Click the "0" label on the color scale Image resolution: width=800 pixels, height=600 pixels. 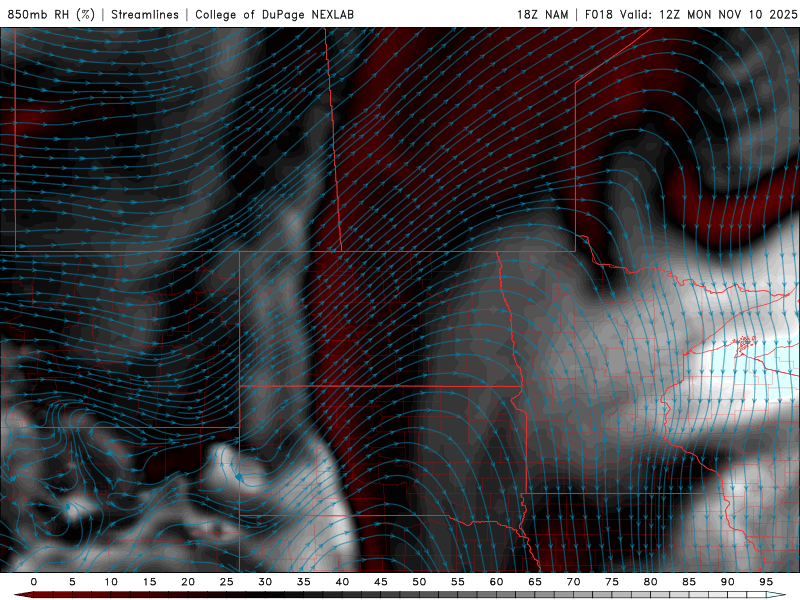tap(34, 582)
